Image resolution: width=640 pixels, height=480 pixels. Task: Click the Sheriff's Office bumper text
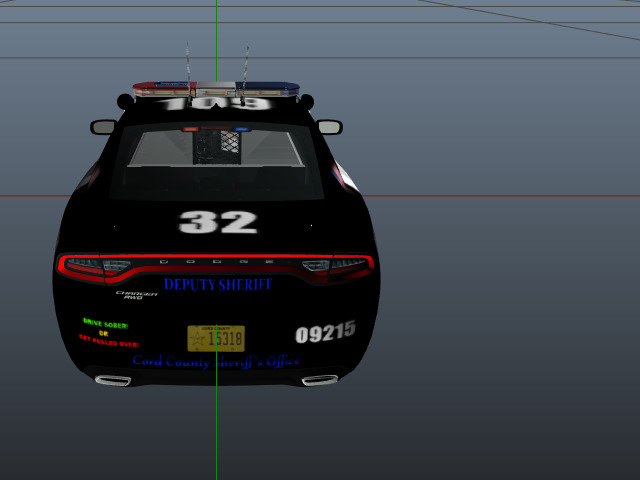216,361
